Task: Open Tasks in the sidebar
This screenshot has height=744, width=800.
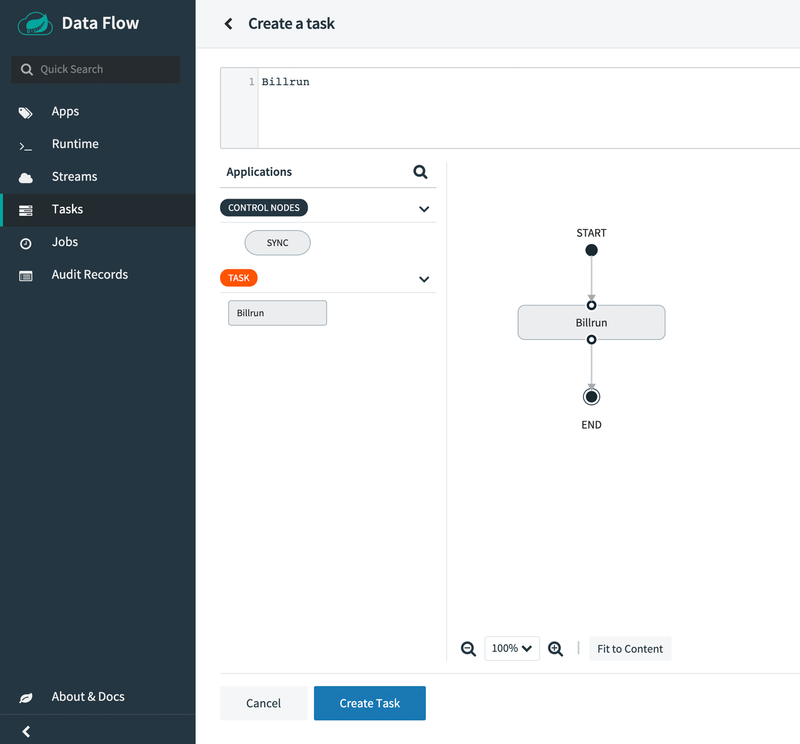Action: coord(98,209)
